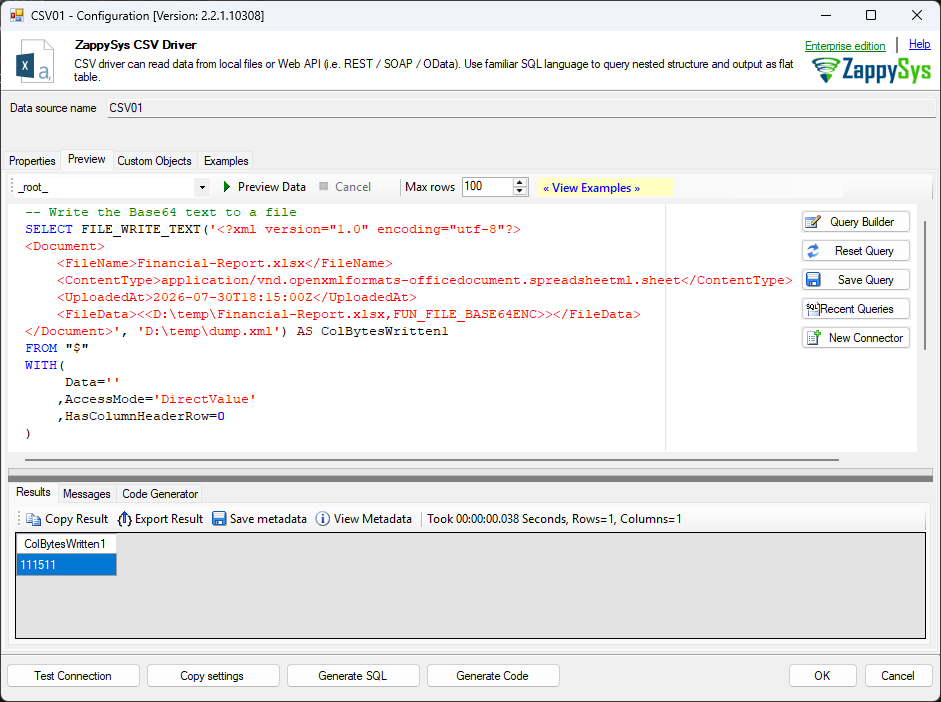Viewport: 941px width, 702px height.
Task: Click the Save metadata label
Action: click(268, 519)
